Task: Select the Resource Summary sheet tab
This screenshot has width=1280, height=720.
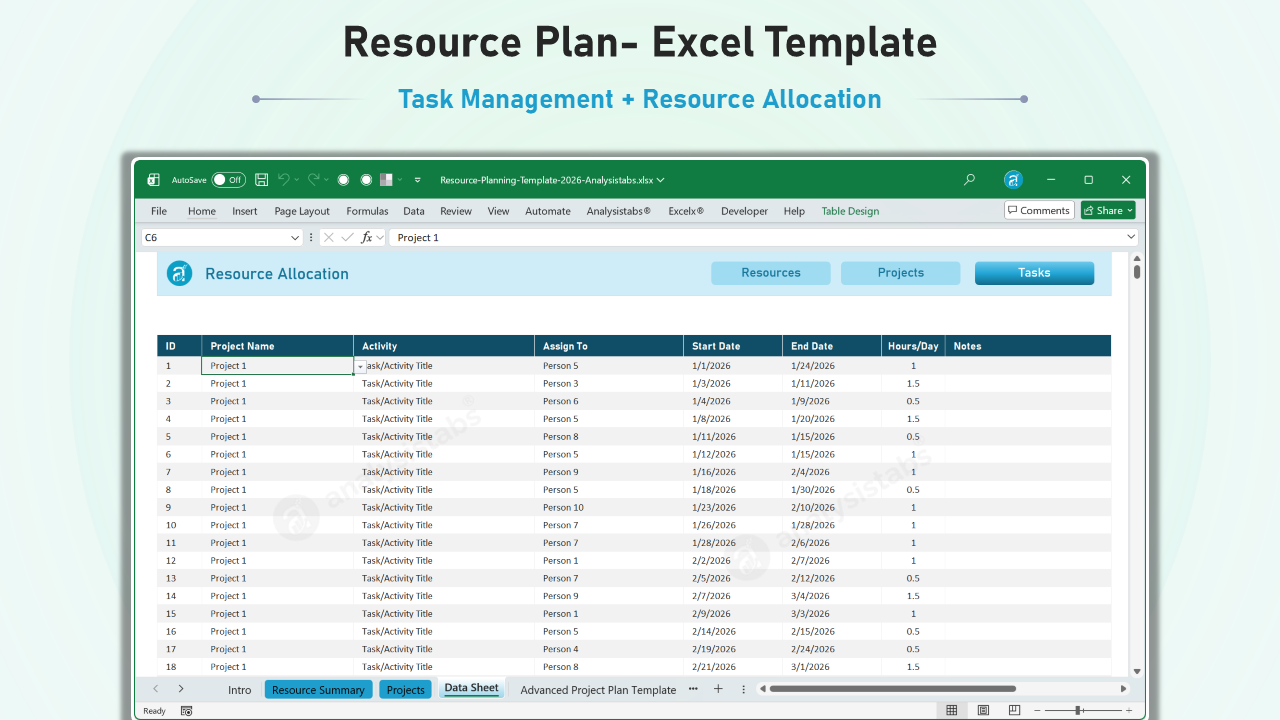Action: tap(318, 689)
